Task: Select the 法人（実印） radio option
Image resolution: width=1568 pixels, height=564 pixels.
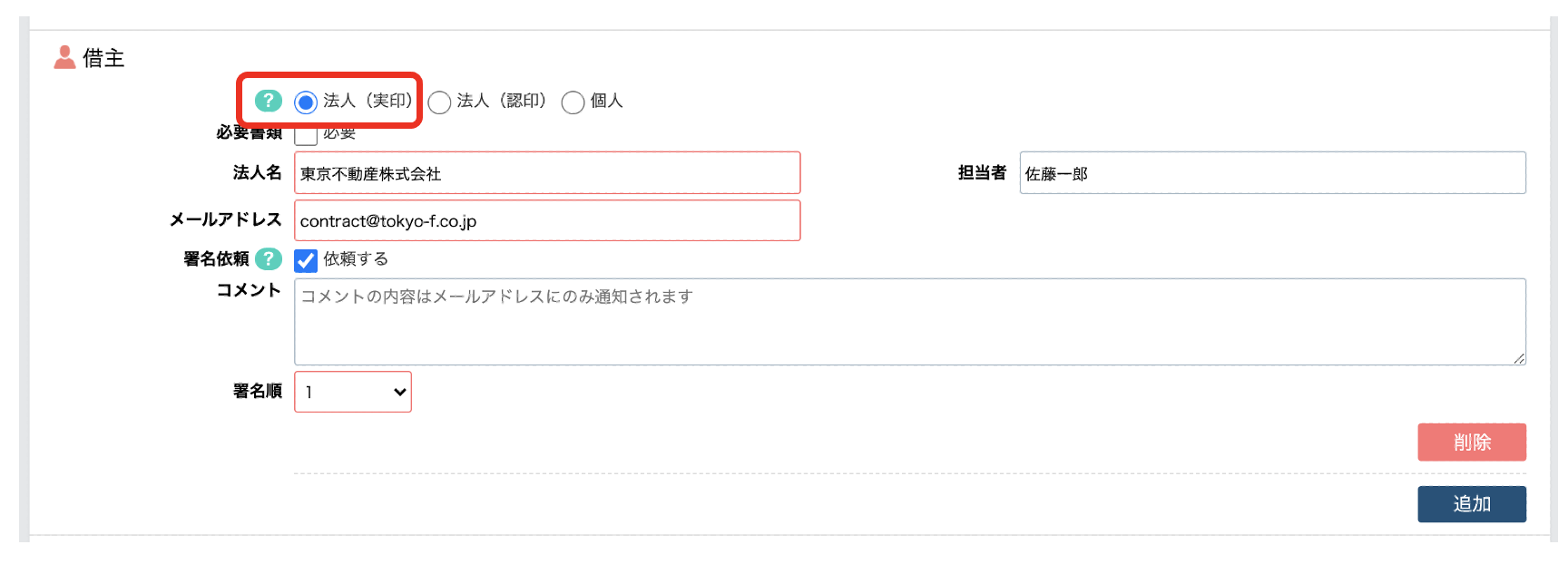Action: click(x=306, y=102)
